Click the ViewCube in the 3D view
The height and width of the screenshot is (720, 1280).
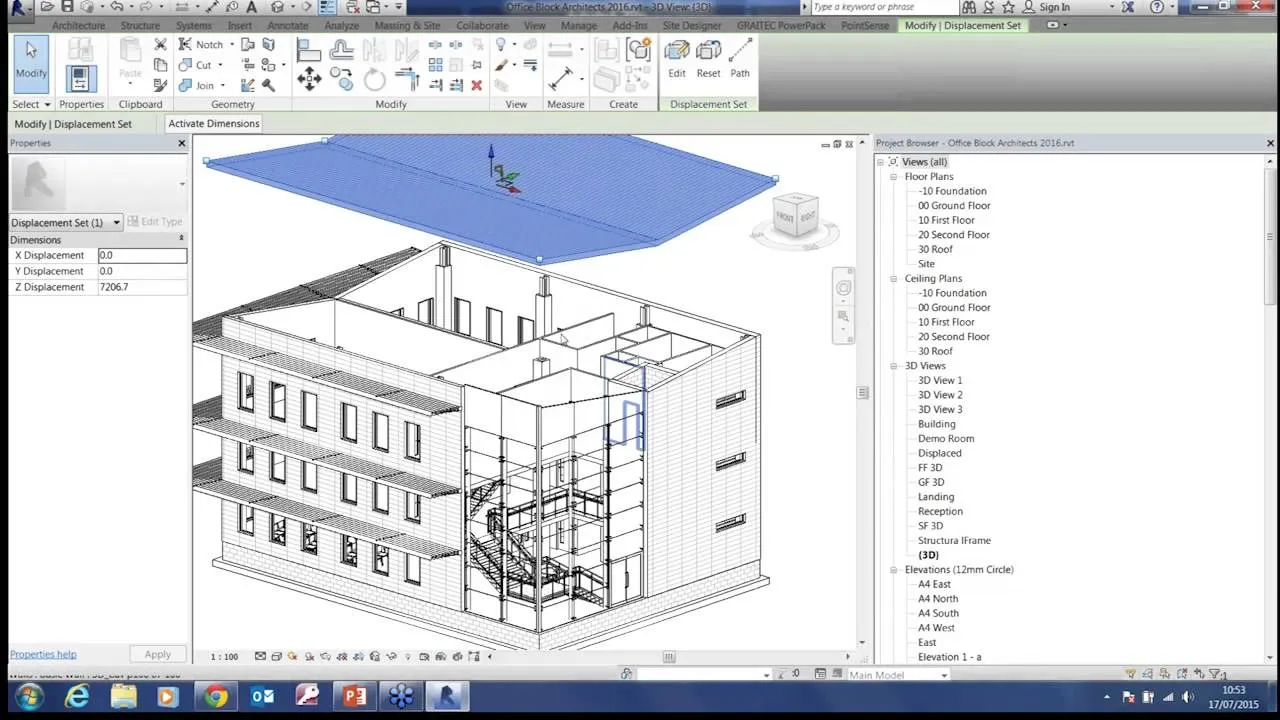coord(795,216)
